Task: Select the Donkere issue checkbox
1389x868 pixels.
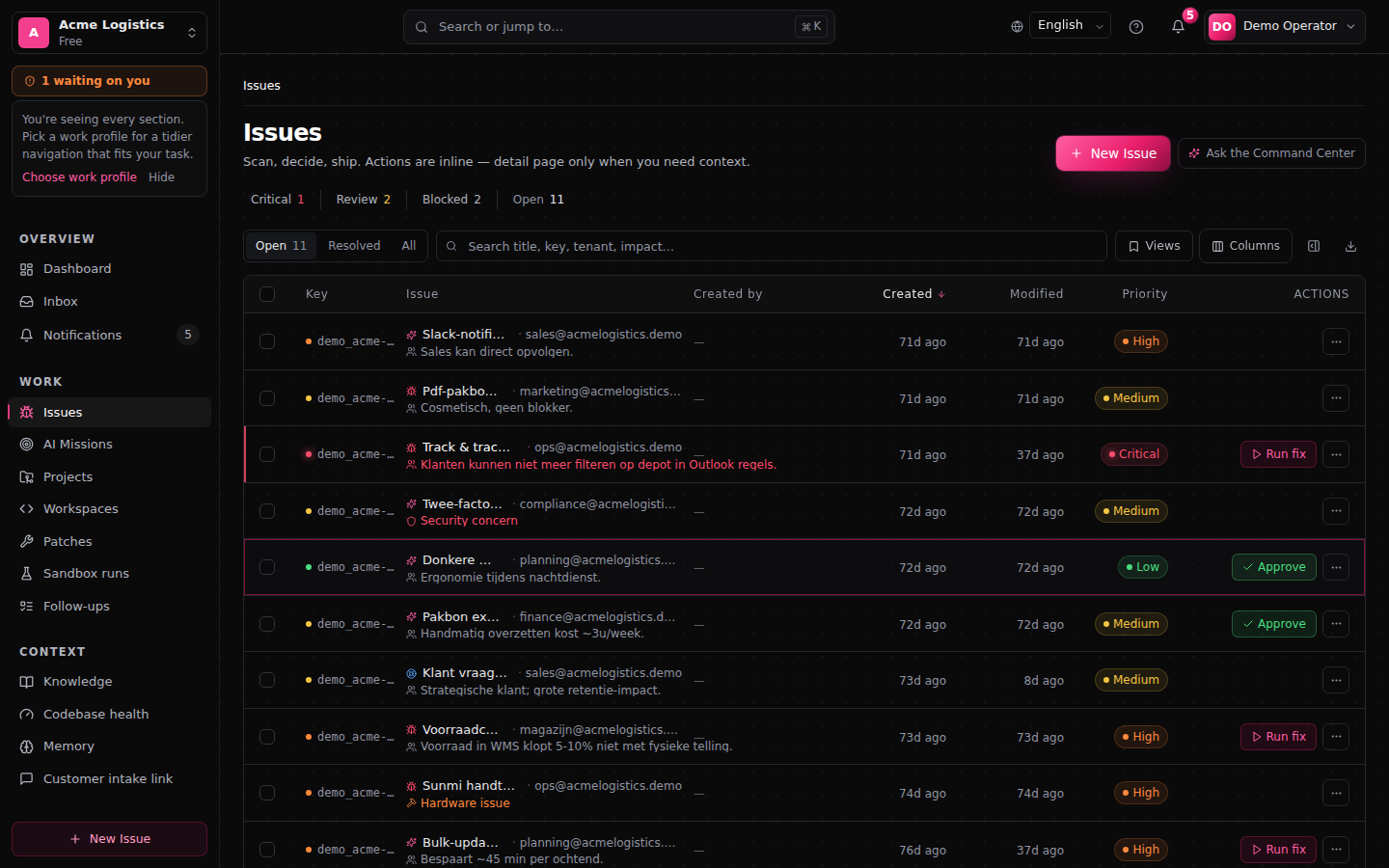Action: tap(267, 567)
